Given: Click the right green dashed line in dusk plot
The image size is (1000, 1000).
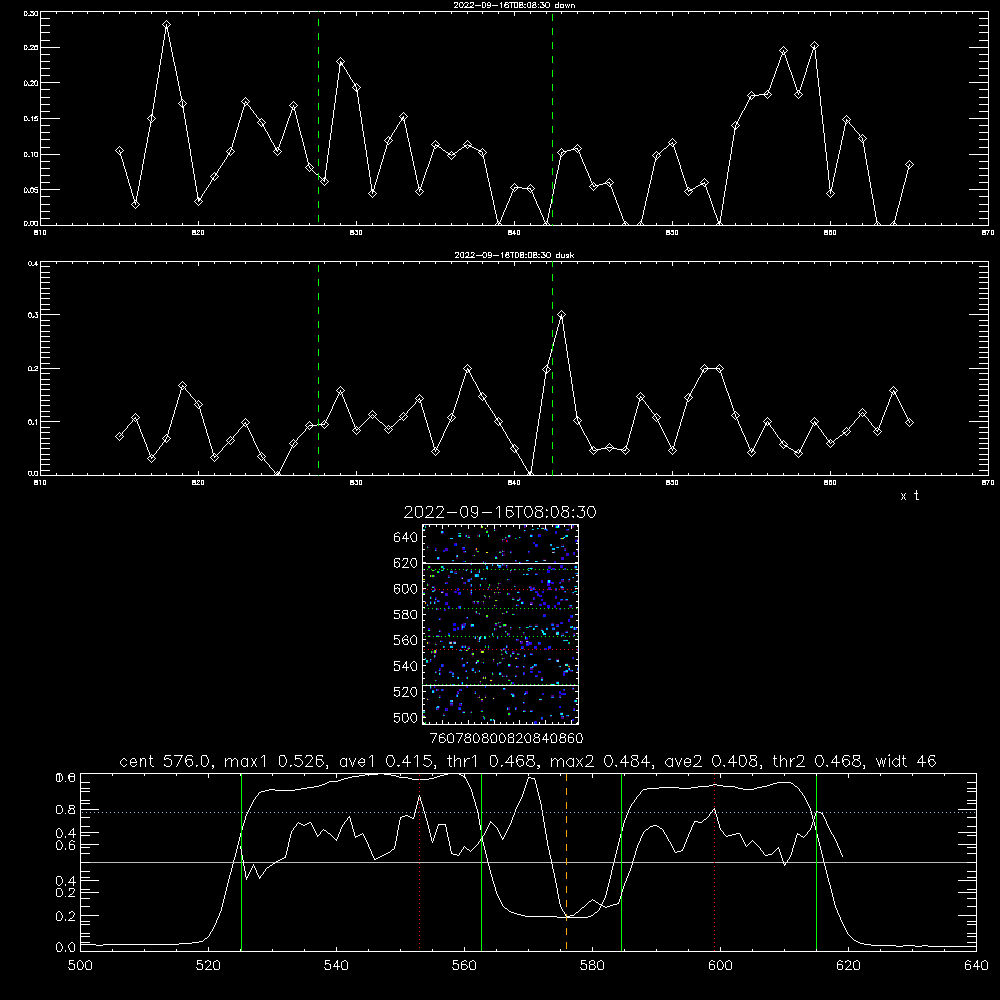Looking at the screenshot, I should pos(552,368).
